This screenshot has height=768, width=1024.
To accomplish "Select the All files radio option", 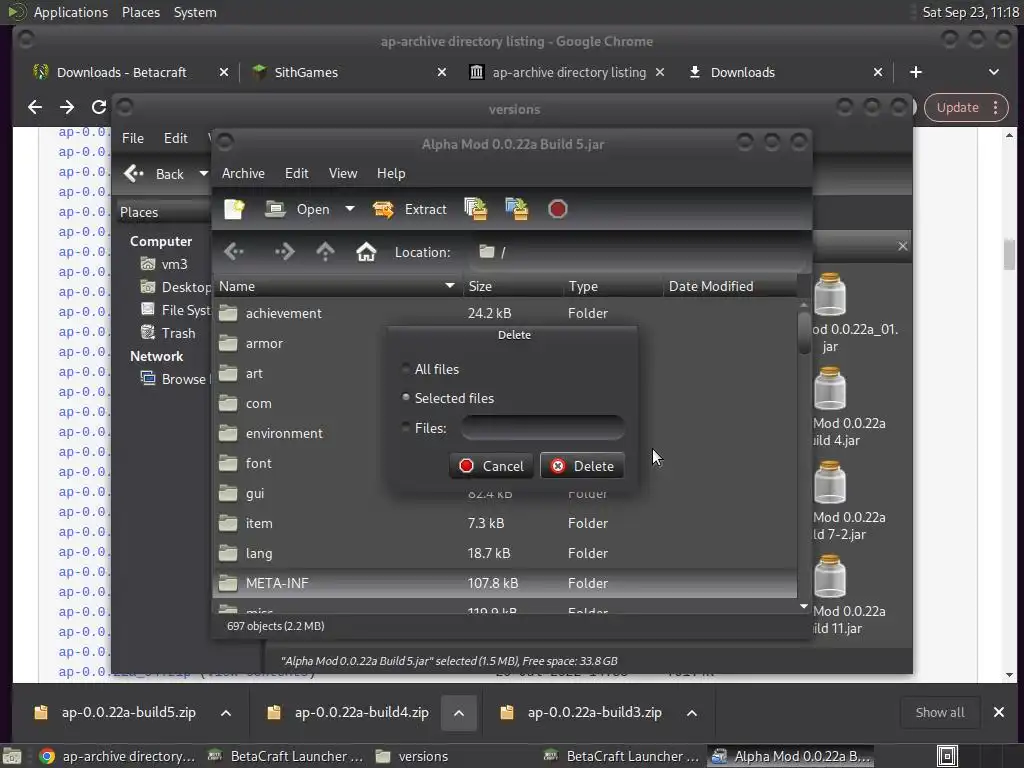I will [x=406, y=368].
